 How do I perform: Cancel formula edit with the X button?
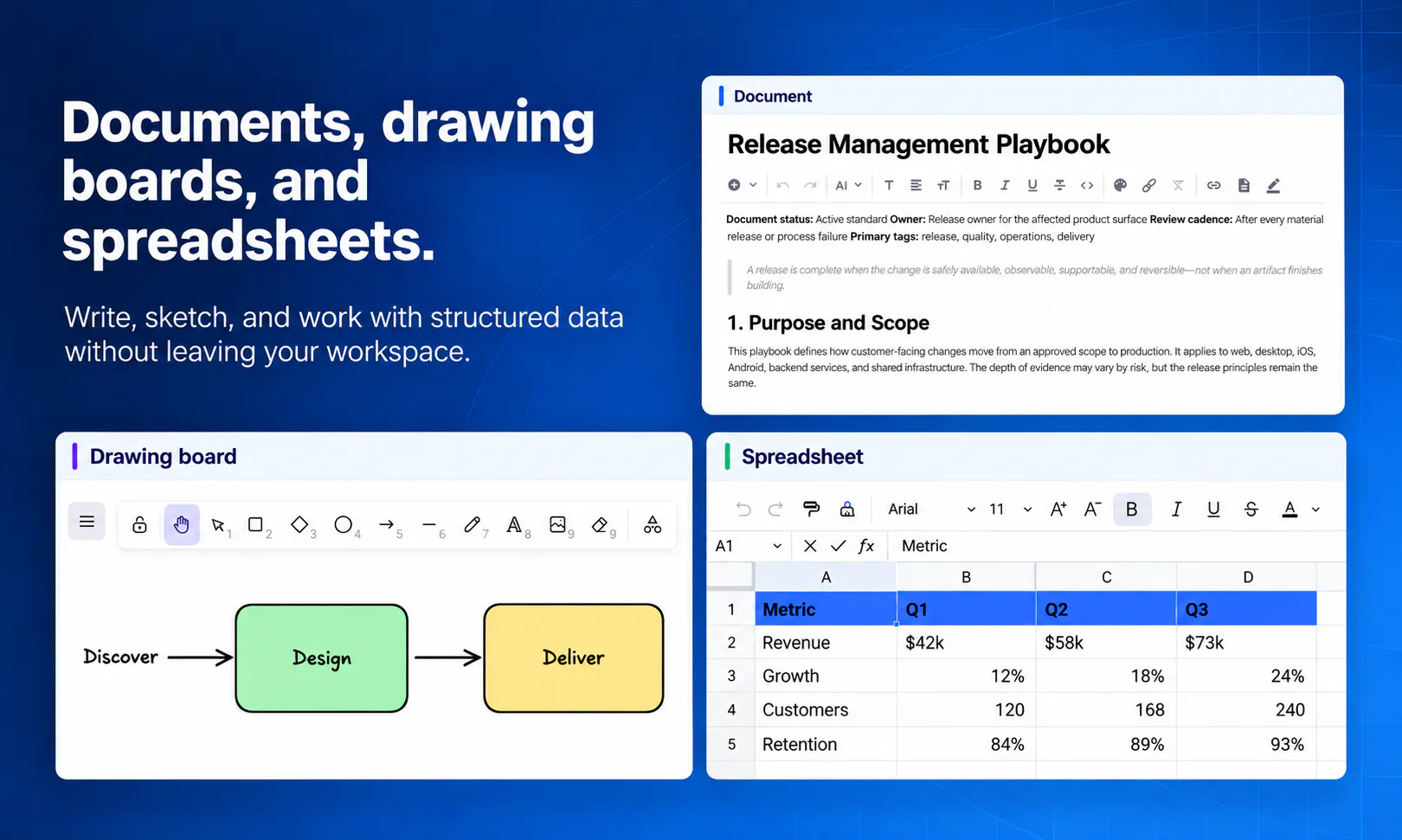click(810, 546)
